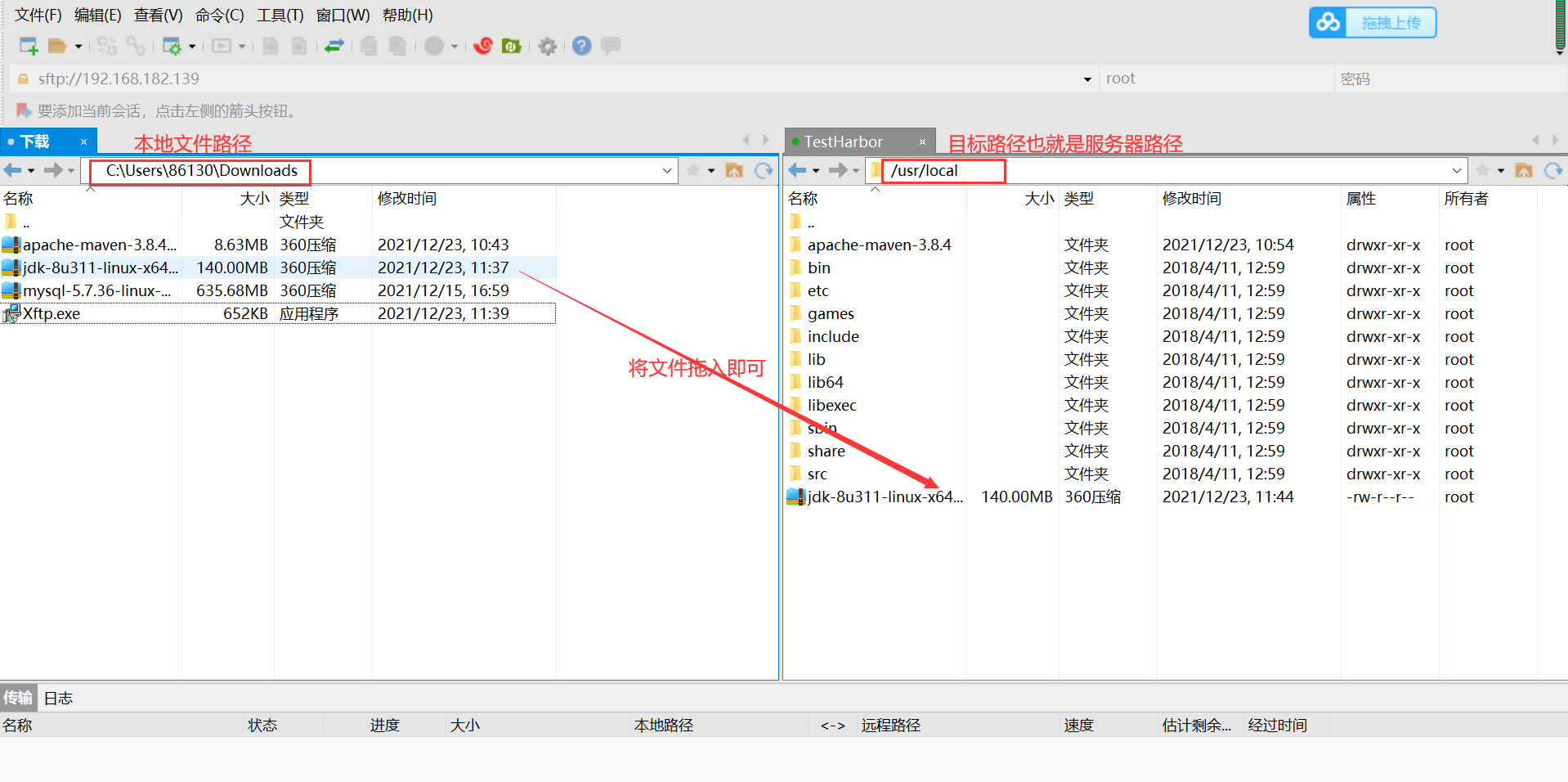
Task: Click the add-session bookmark flag icon
Action: (x=24, y=110)
